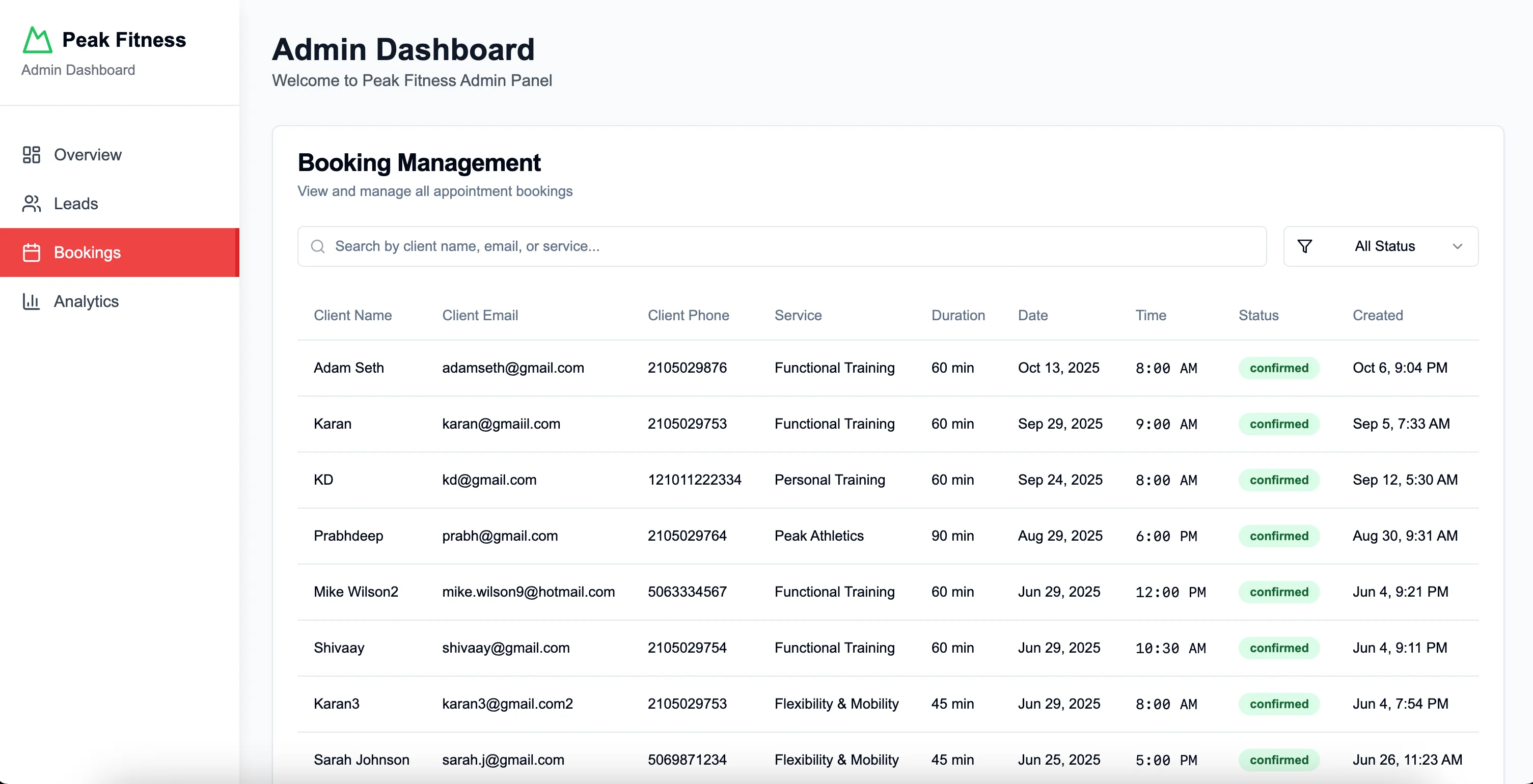Screen dimensions: 1533x784
Task: Click client name Sarah Johnson
Action: [x=361, y=759]
